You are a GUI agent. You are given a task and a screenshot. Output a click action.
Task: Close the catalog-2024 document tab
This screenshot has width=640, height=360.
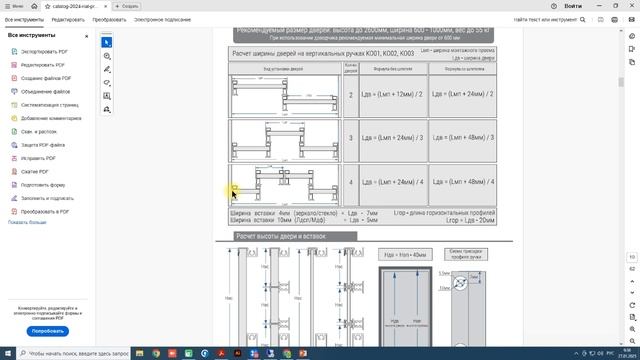click(105, 7)
